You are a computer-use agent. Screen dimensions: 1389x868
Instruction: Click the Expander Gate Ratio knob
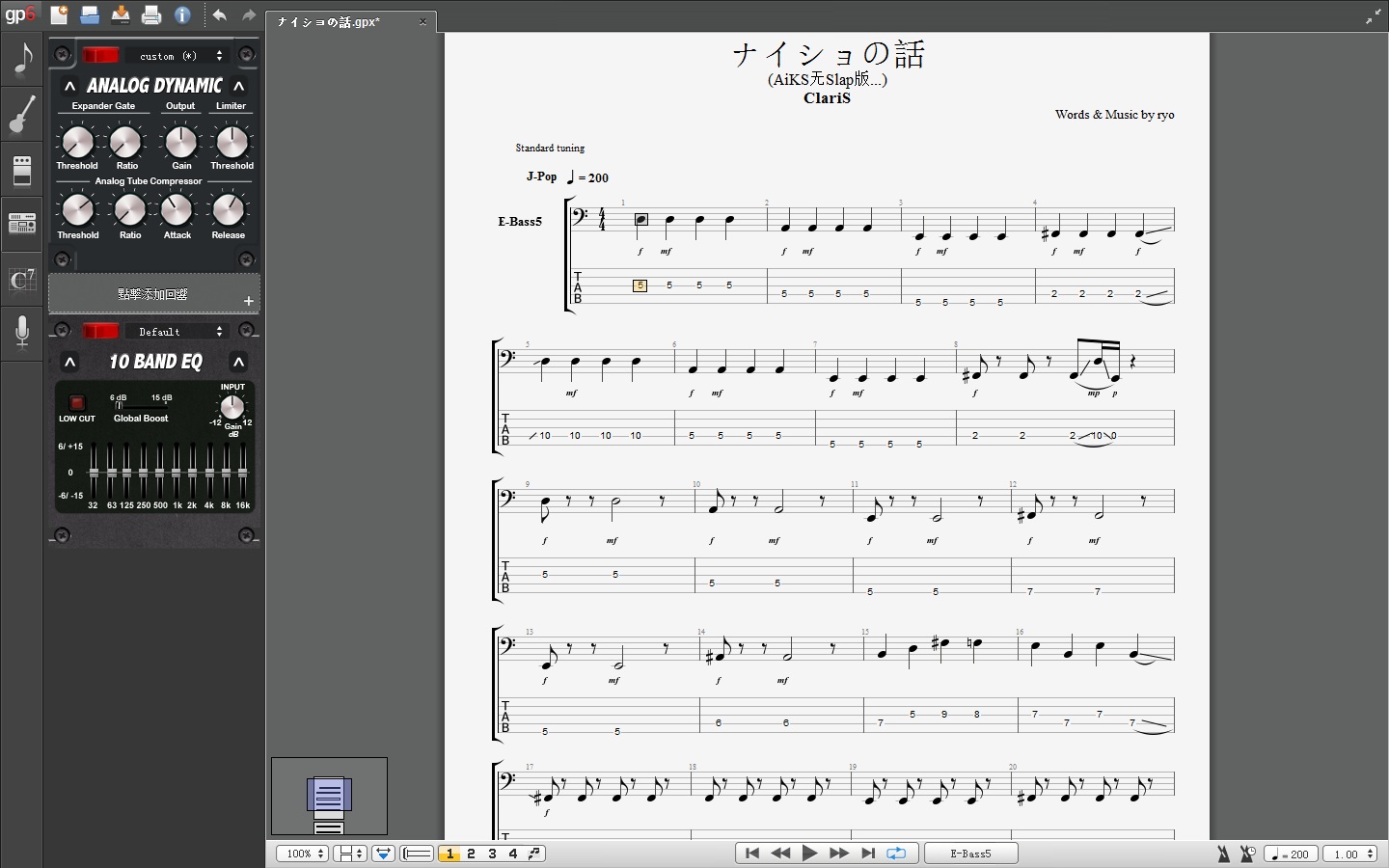tap(125, 143)
